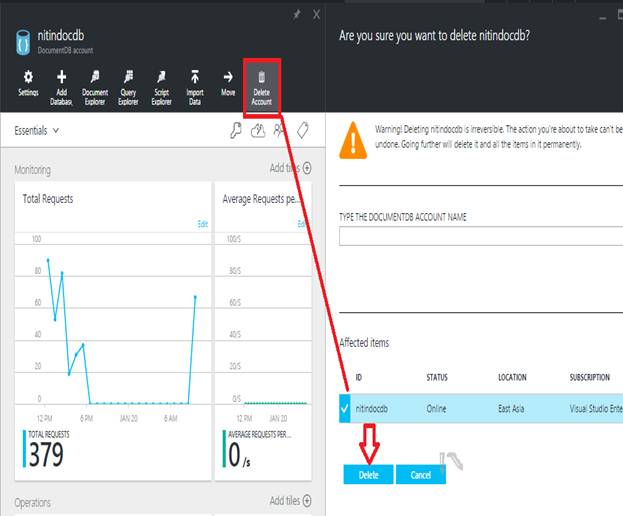Open the Average Requests per second tile
The width and height of the screenshot is (623, 516).
point(263,331)
